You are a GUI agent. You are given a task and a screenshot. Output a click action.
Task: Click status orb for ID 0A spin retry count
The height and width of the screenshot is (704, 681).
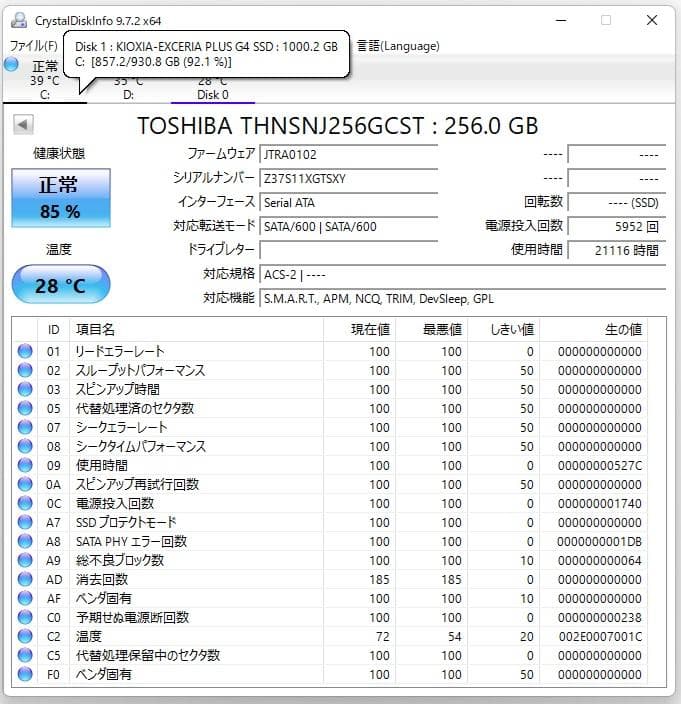point(25,484)
